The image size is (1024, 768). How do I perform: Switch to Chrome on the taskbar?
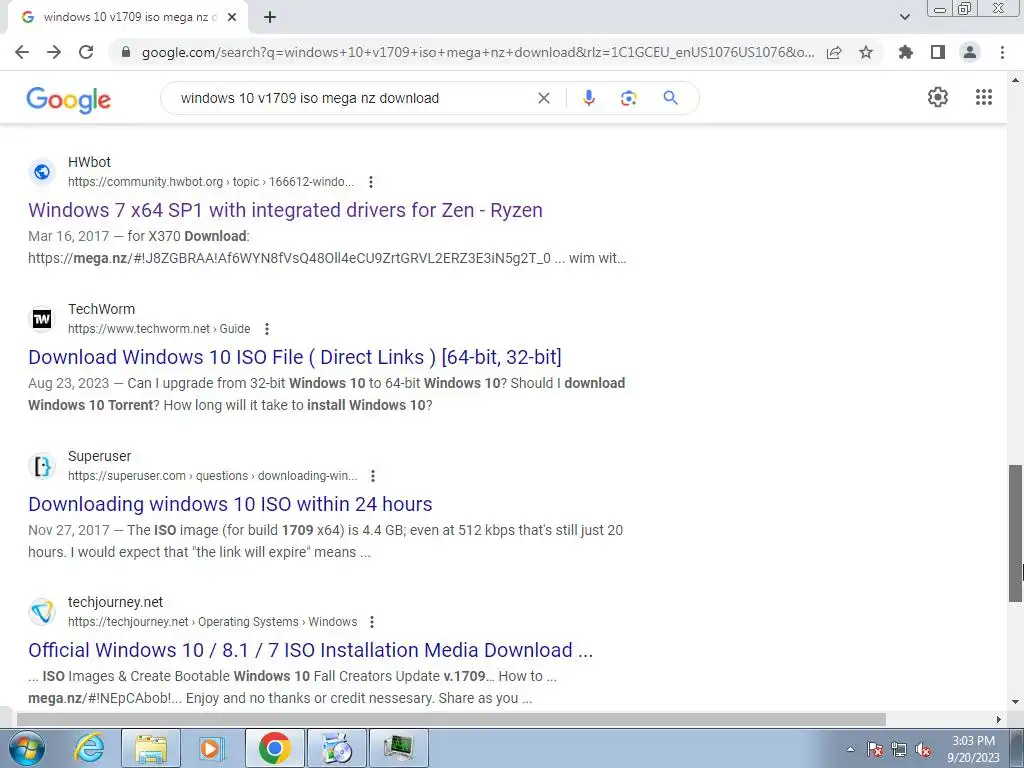tap(274, 748)
